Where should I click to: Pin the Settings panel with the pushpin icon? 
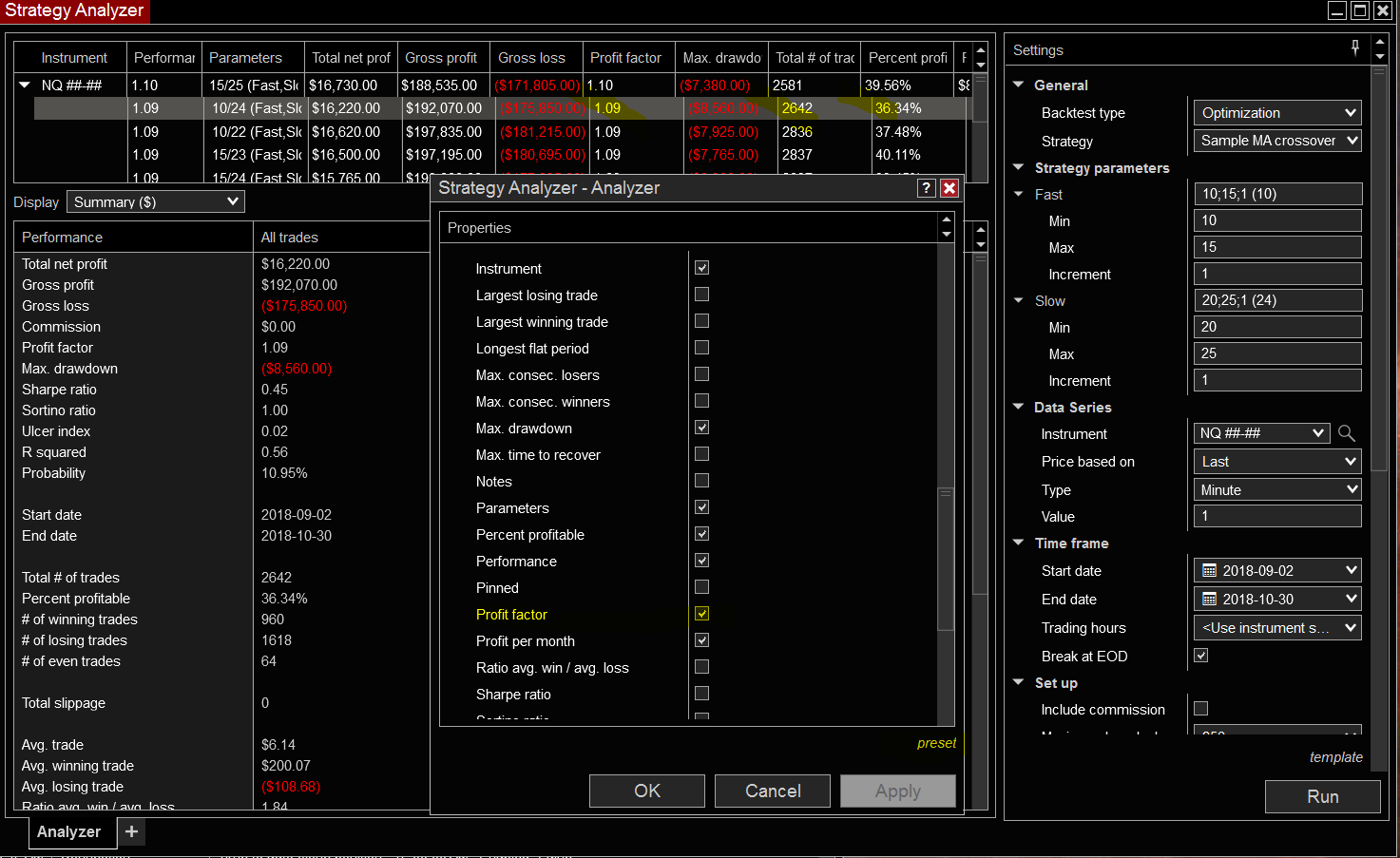point(1355,48)
